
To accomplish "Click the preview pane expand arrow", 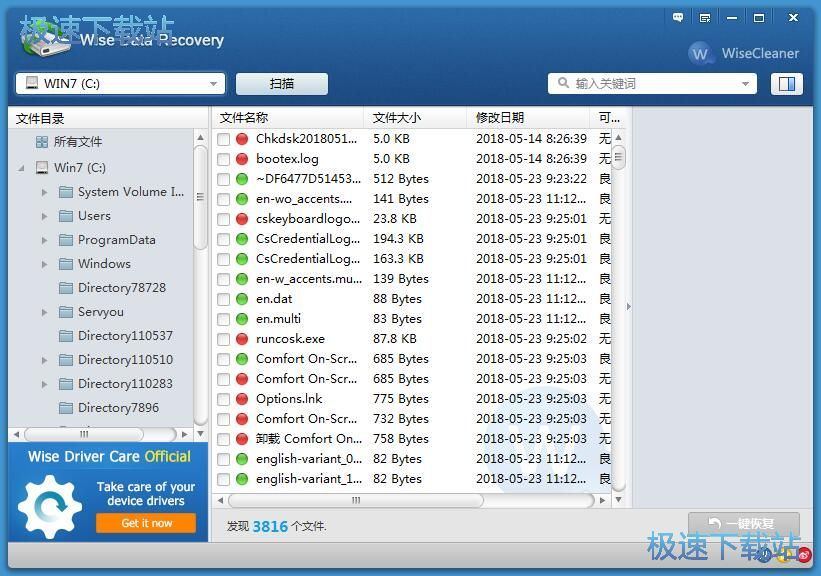I will coord(629,306).
